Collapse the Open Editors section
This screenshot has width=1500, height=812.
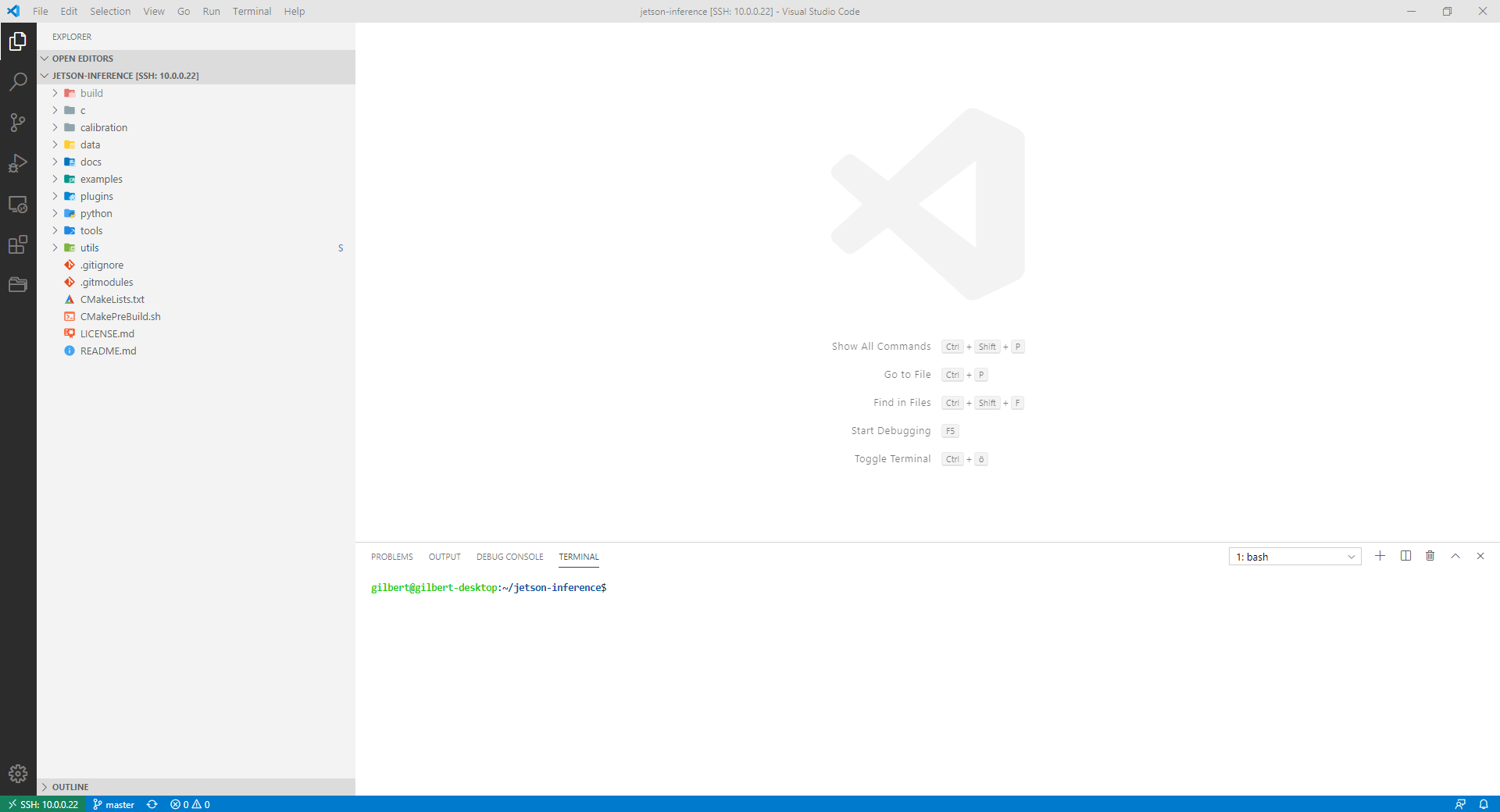click(196, 59)
